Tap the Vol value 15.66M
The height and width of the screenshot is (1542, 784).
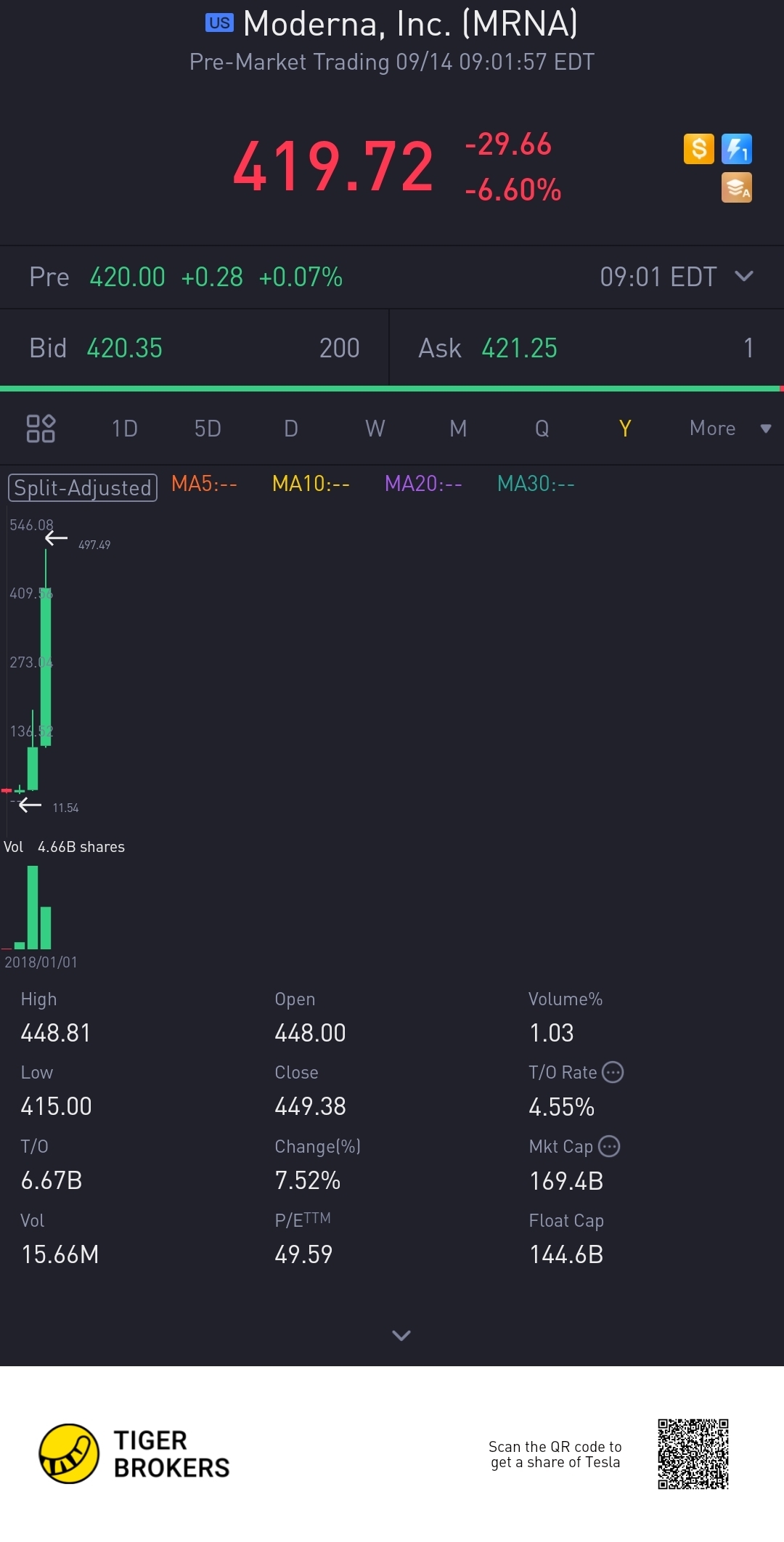[x=60, y=1254]
